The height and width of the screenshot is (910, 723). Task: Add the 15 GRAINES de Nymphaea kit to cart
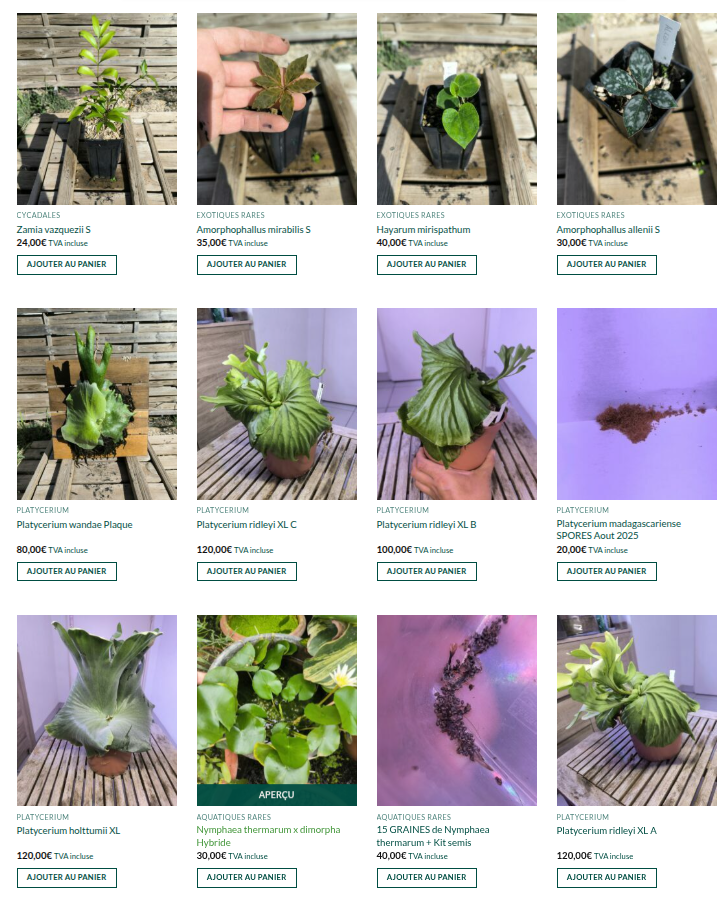[426, 878]
